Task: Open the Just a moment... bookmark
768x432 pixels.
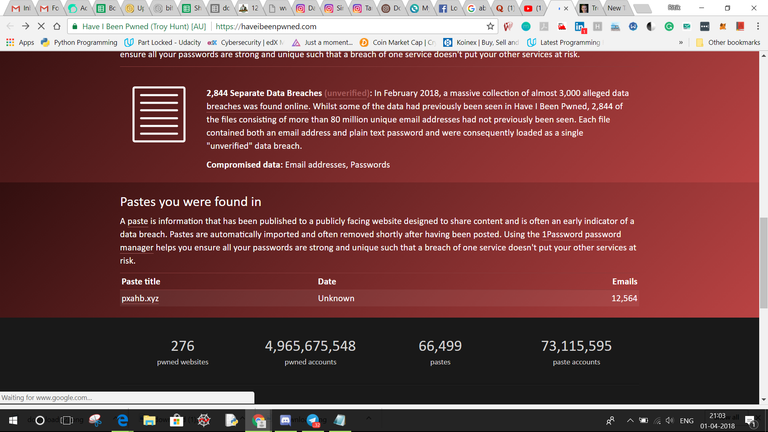Action: click(322, 43)
